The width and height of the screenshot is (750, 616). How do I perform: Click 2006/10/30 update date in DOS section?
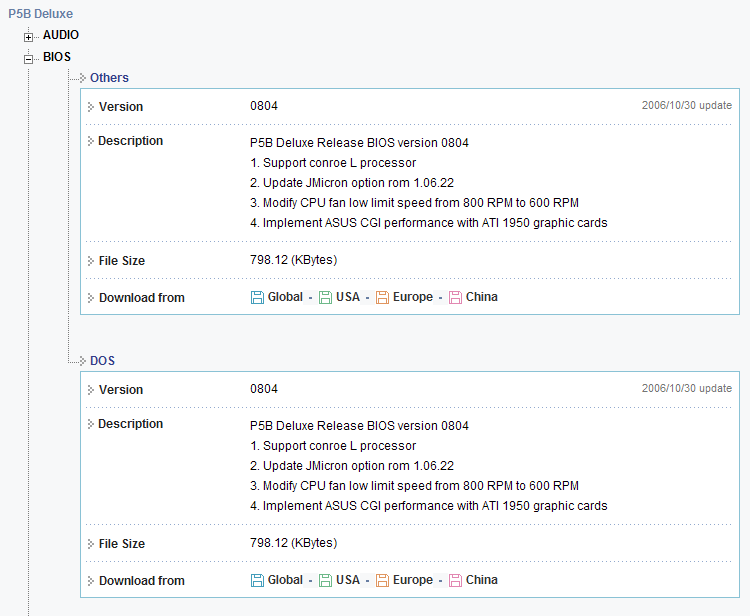(x=686, y=389)
